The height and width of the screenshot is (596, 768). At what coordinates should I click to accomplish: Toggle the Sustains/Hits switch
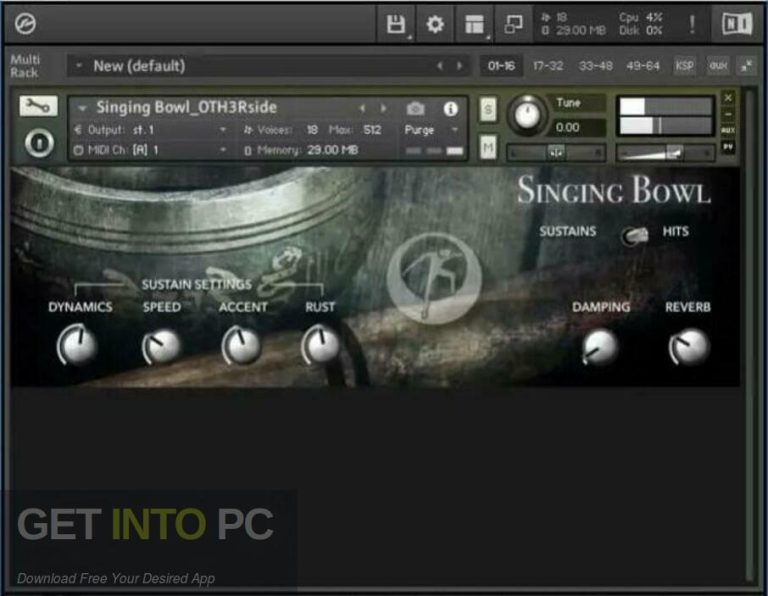[x=635, y=236]
